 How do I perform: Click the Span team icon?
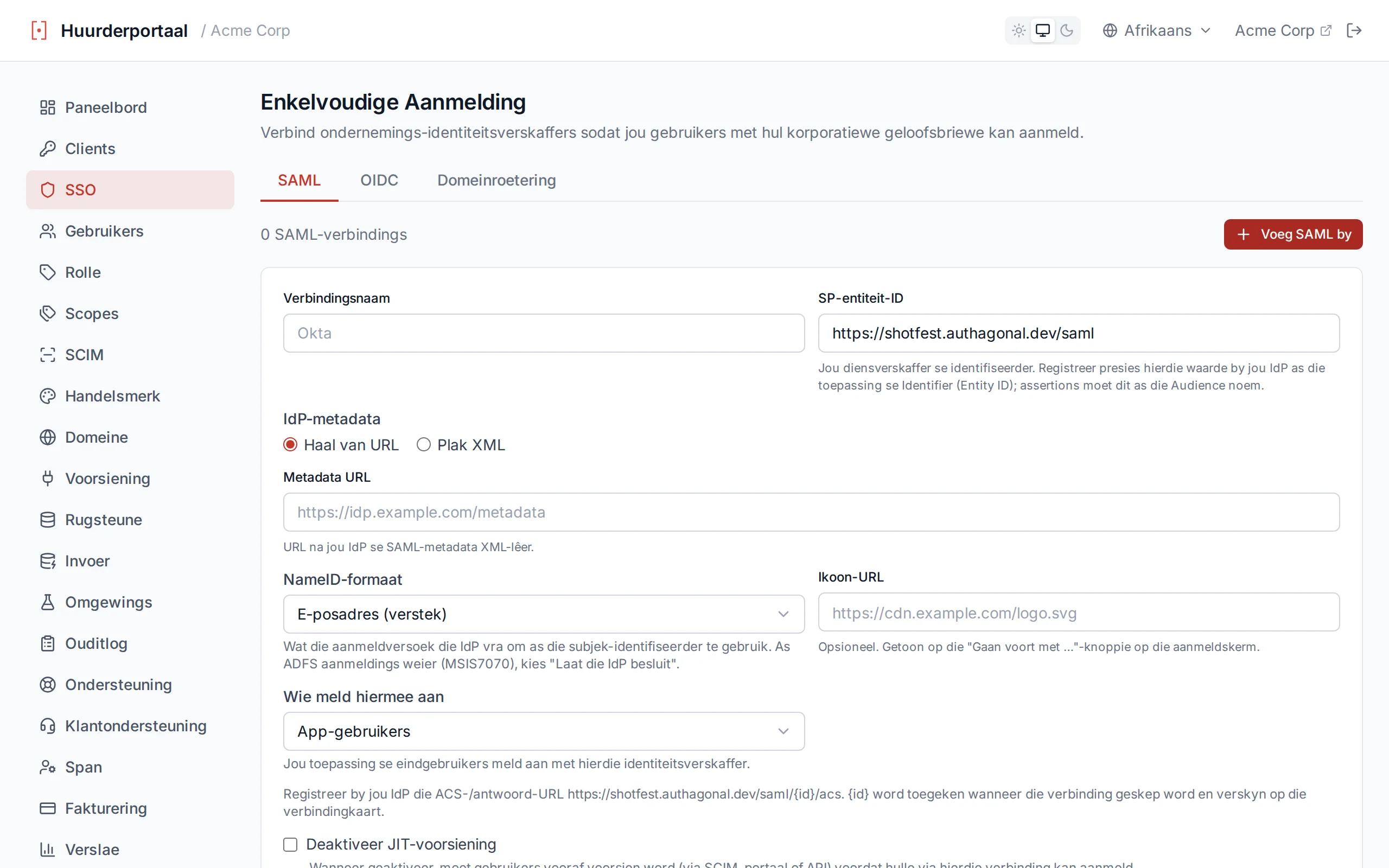(x=48, y=767)
